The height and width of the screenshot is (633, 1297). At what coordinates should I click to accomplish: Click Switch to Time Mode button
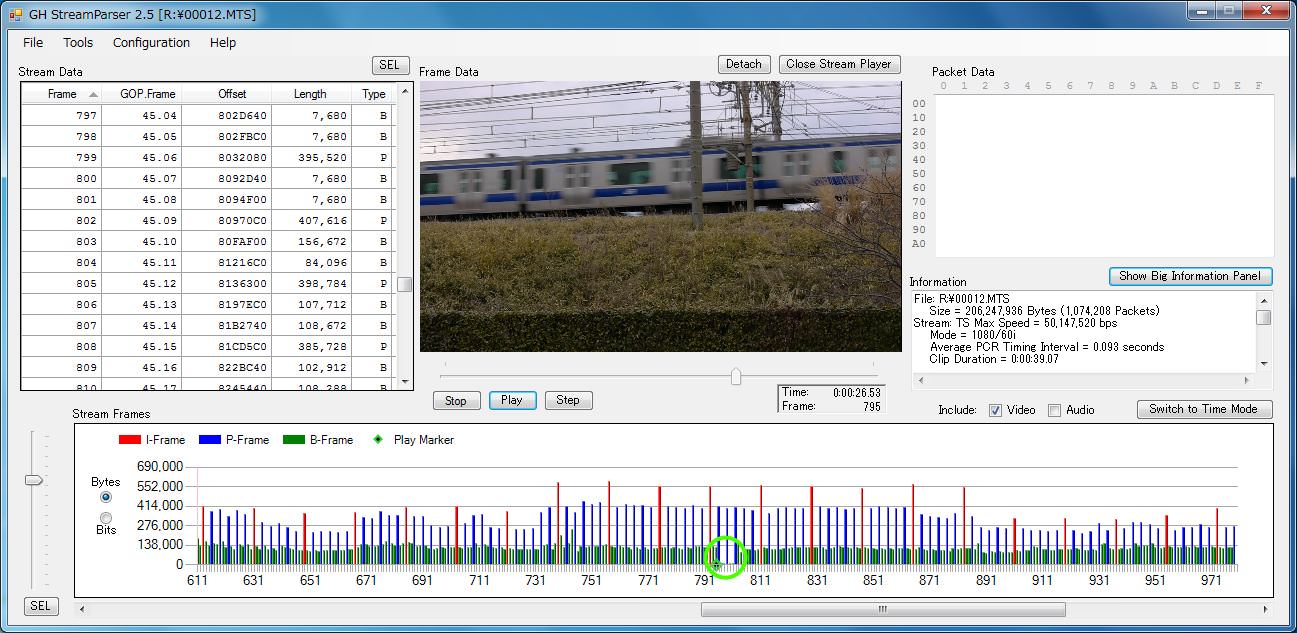pos(1204,409)
